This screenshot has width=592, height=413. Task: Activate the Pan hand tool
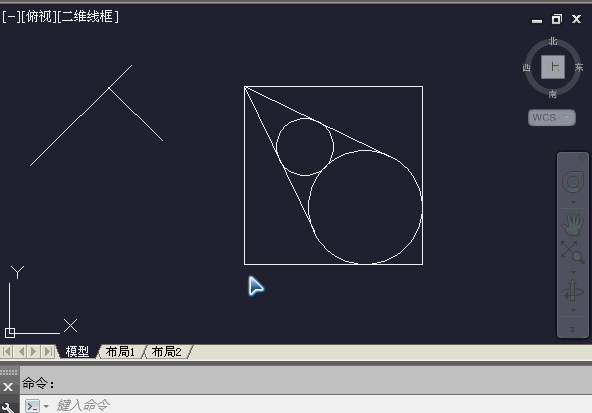click(x=573, y=224)
